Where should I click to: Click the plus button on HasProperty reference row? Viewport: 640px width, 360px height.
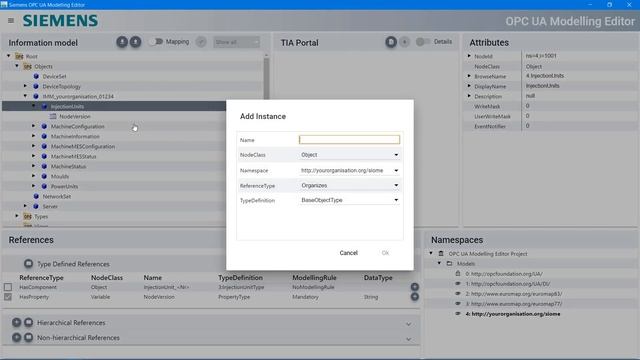coord(415,297)
